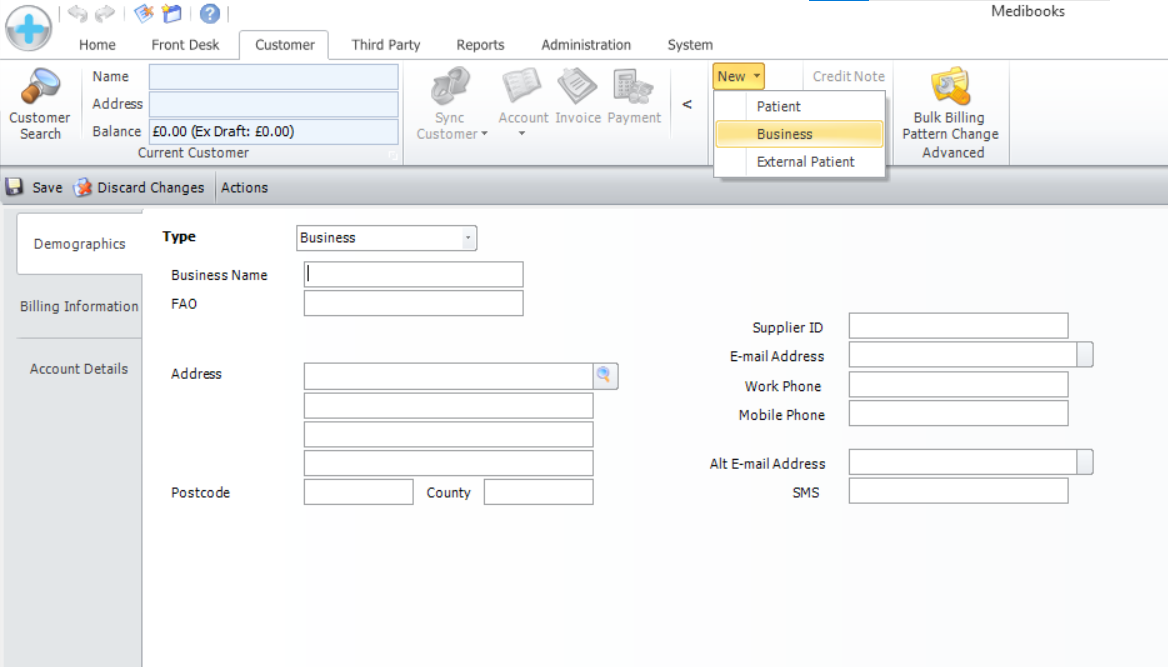The width and height of the screenshot is (1168, 667).
Task: Click the Actions button in toolbar
Action: (x=244, y=187)
